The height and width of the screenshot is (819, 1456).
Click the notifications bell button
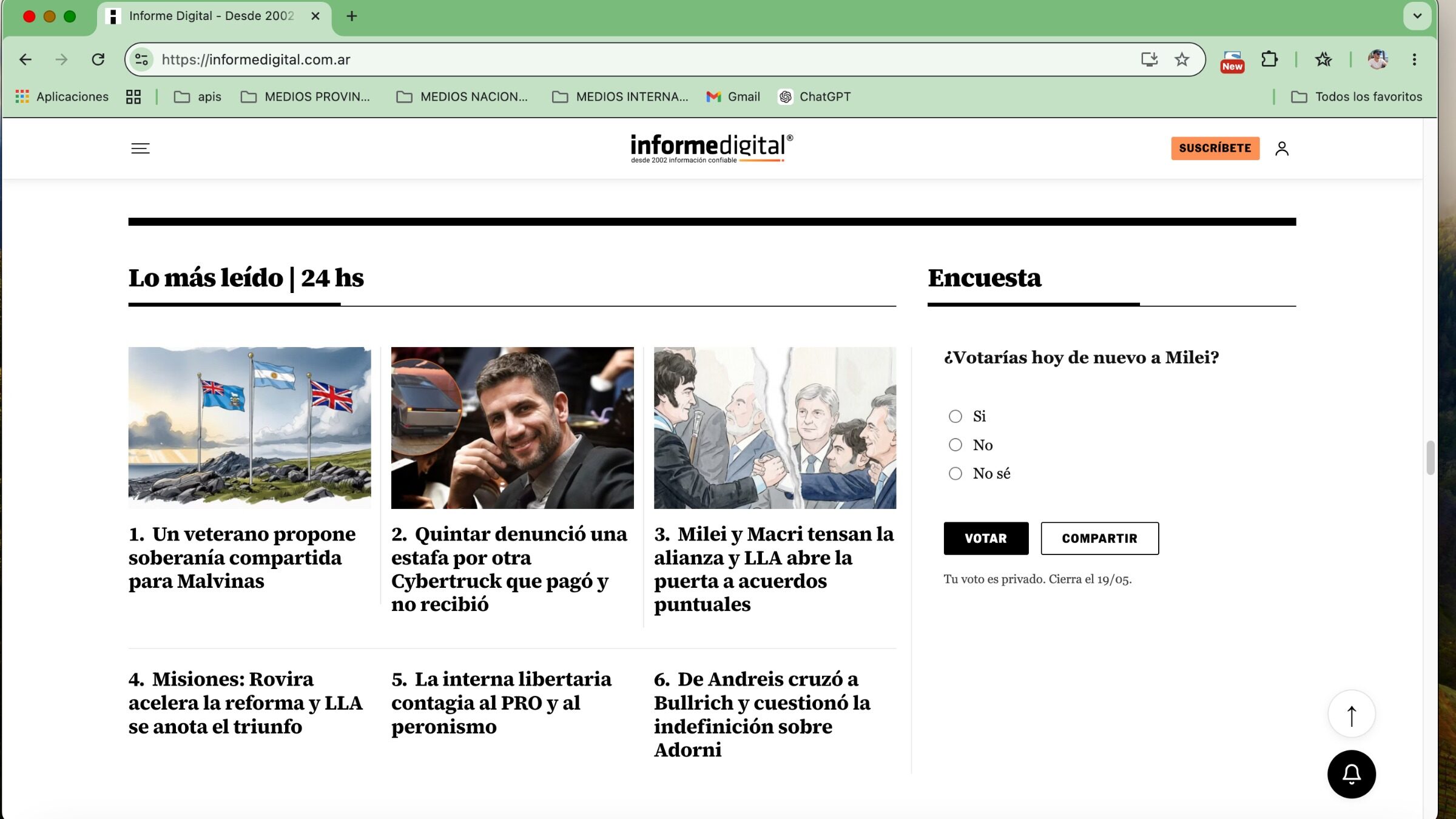[x=1351, y=774]
